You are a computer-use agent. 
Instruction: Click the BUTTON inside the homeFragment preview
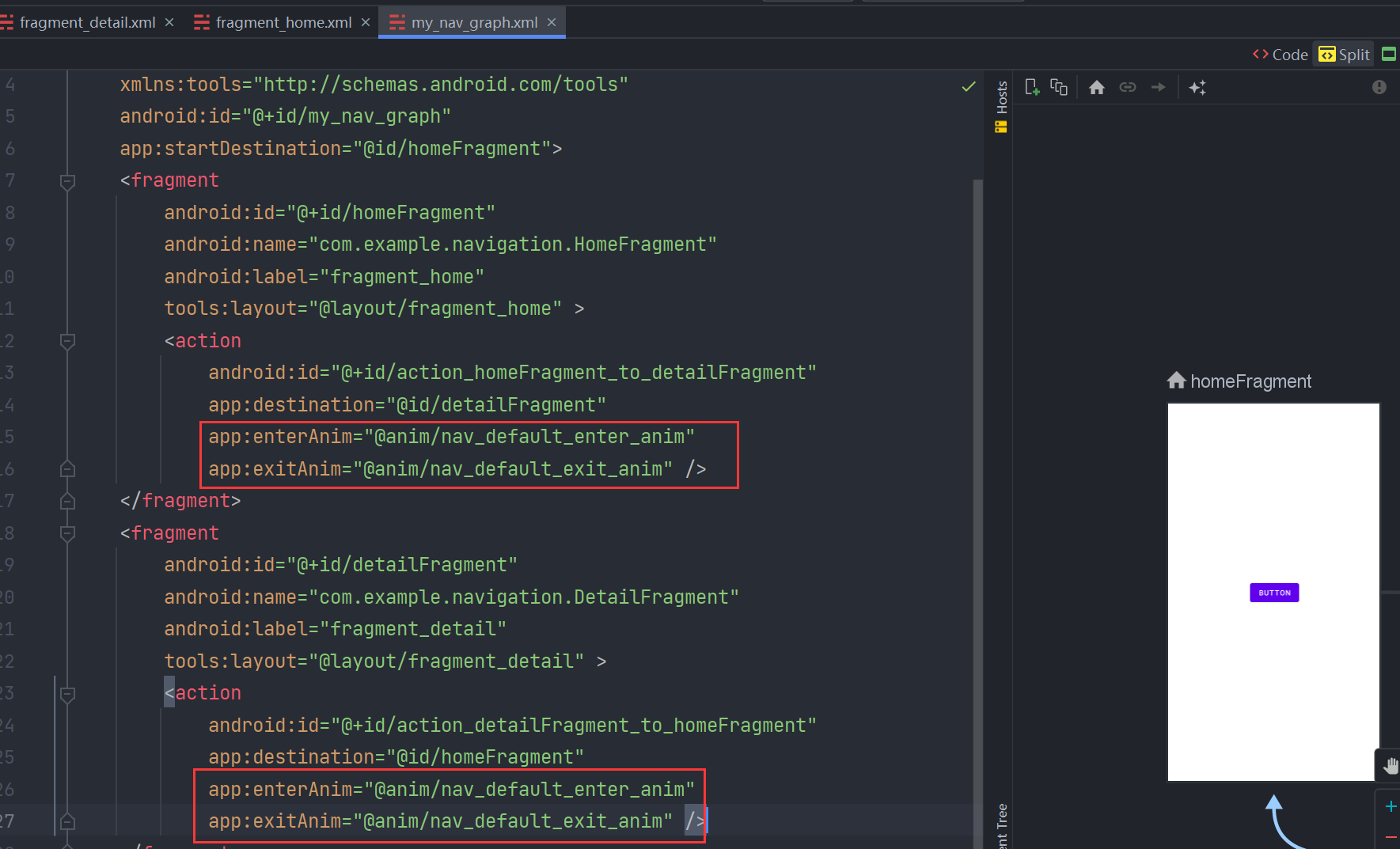tap(1274, 593)
